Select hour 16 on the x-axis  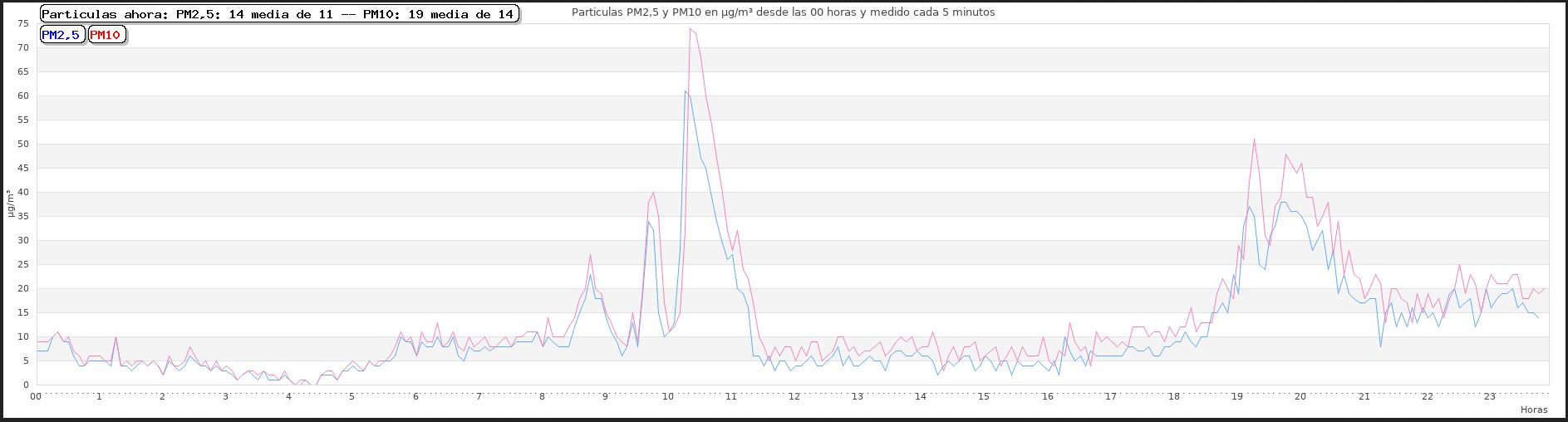(1047, 397)
